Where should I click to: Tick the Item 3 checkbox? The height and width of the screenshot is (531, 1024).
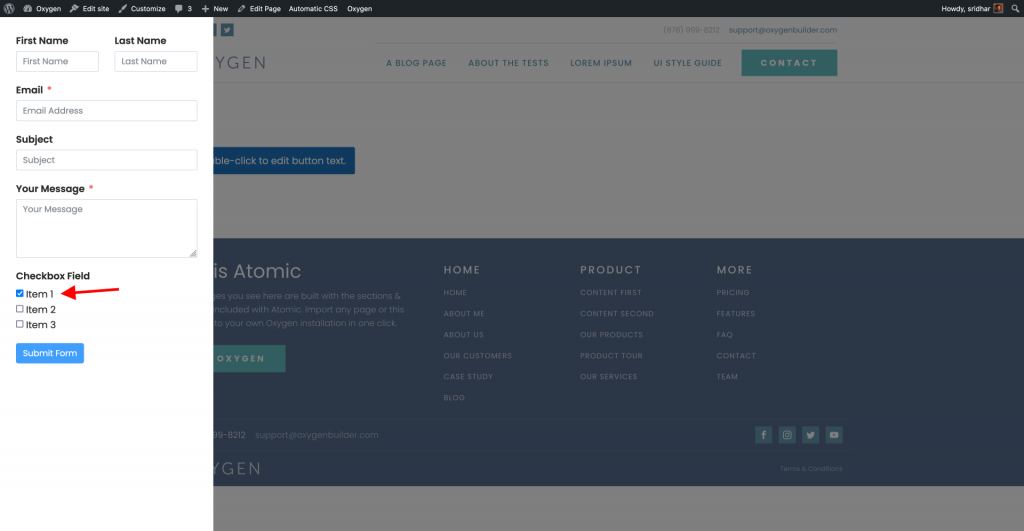click(20, 324)
